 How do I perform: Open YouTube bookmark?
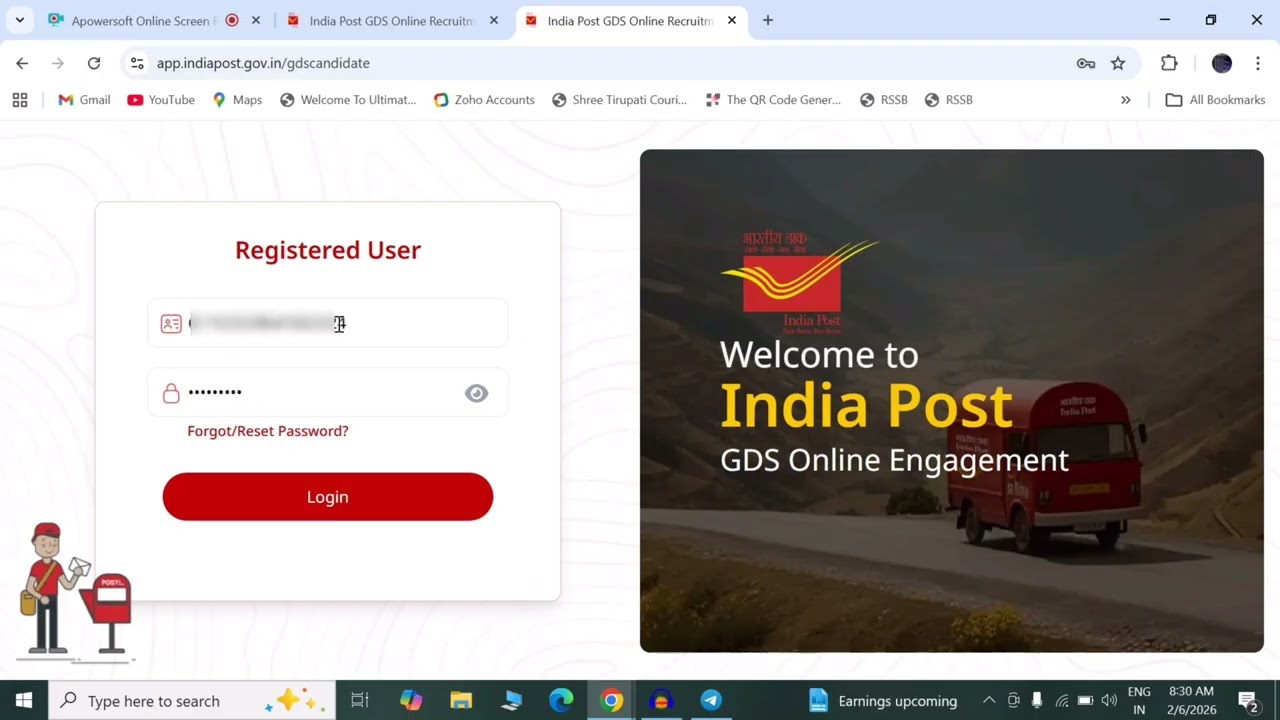coord(161,100)
